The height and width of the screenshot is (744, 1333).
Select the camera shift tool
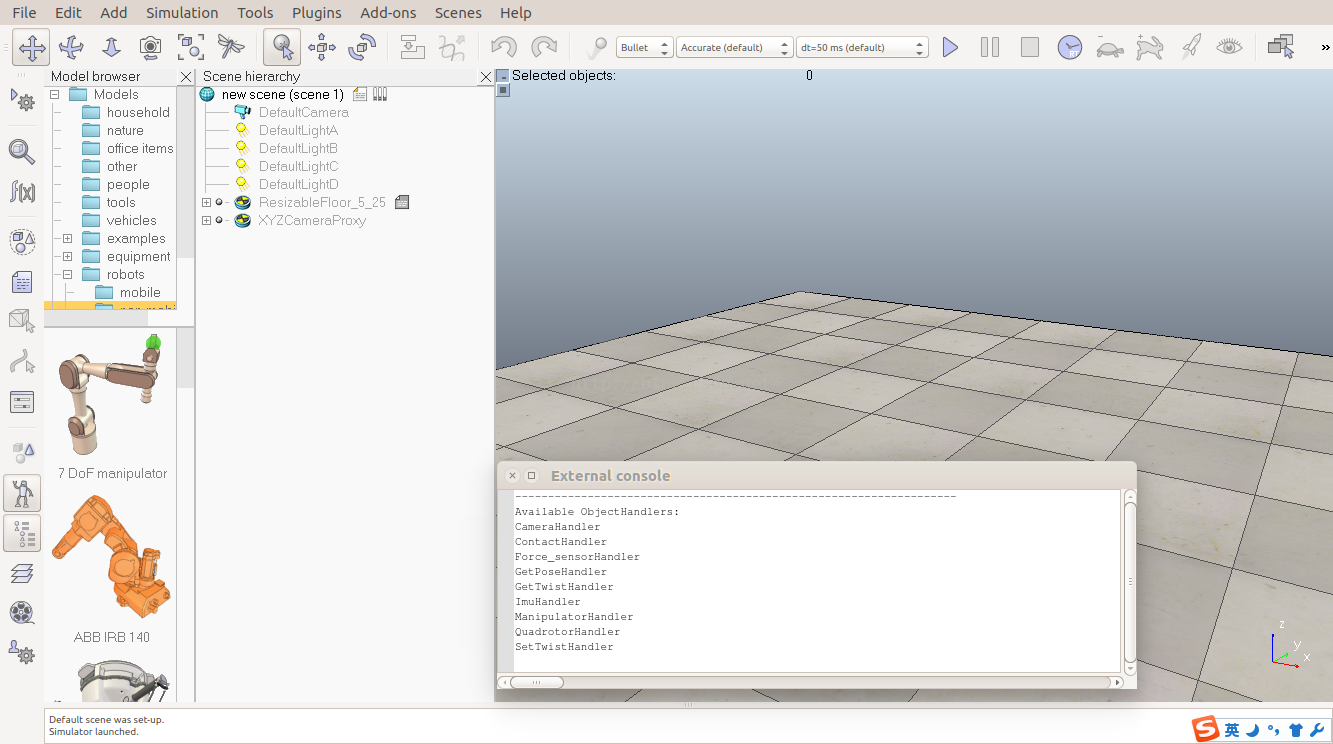tap(111, 47)
